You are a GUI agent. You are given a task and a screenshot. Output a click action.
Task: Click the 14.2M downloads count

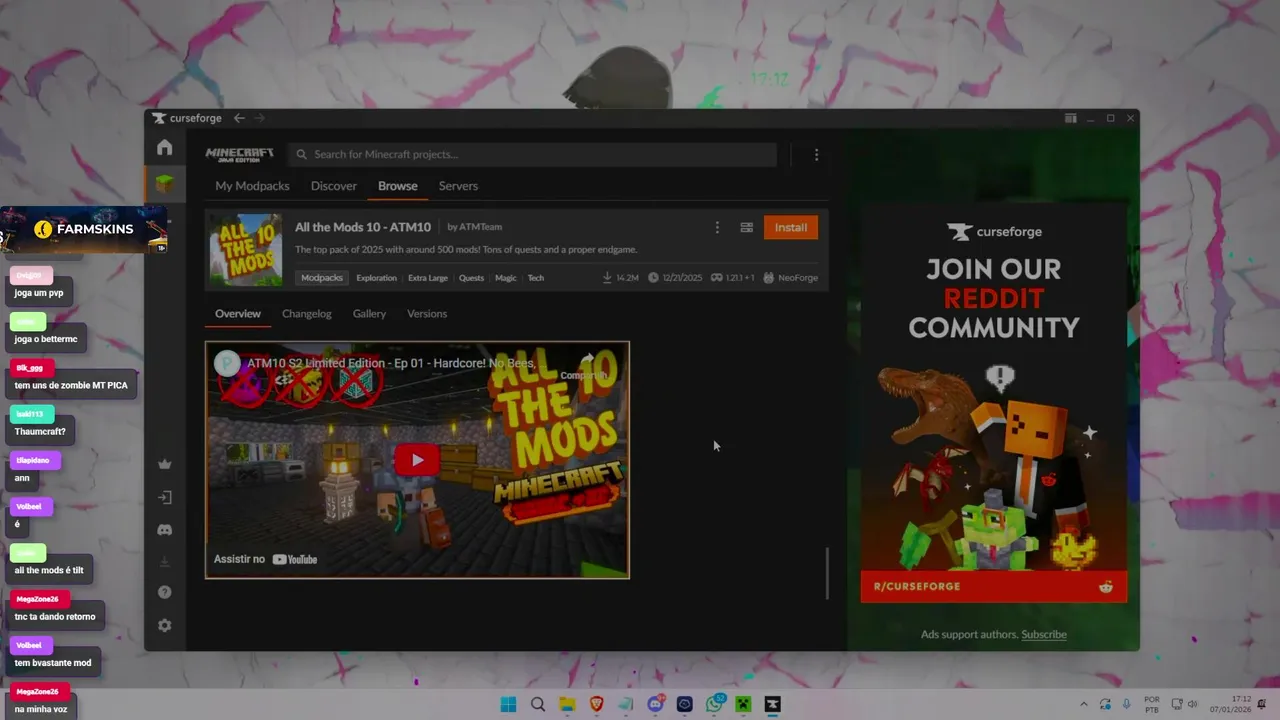point(621,278)
